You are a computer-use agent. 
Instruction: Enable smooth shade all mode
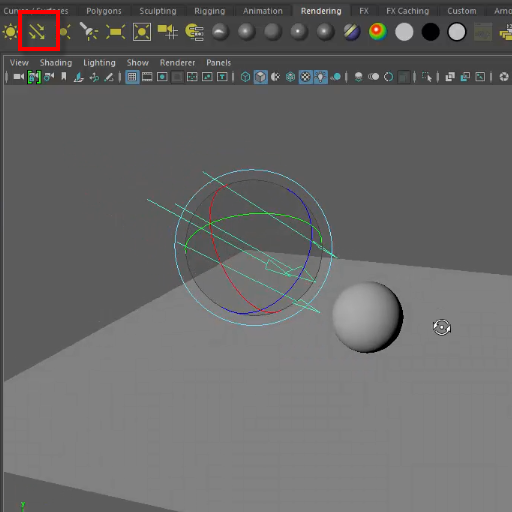(x=261, y=77)
